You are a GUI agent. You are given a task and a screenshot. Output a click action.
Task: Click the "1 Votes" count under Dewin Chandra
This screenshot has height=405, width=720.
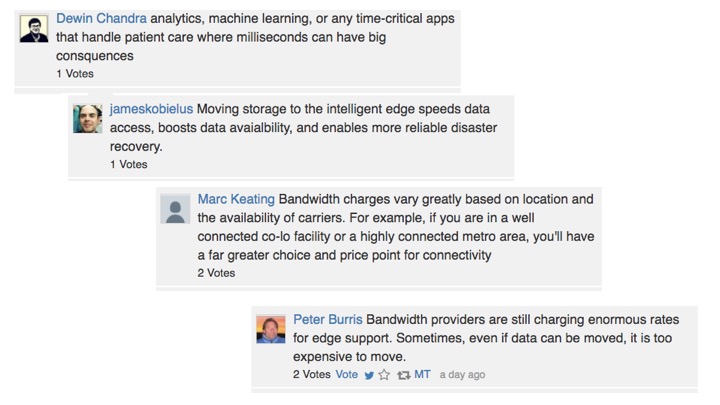[75, 74]
